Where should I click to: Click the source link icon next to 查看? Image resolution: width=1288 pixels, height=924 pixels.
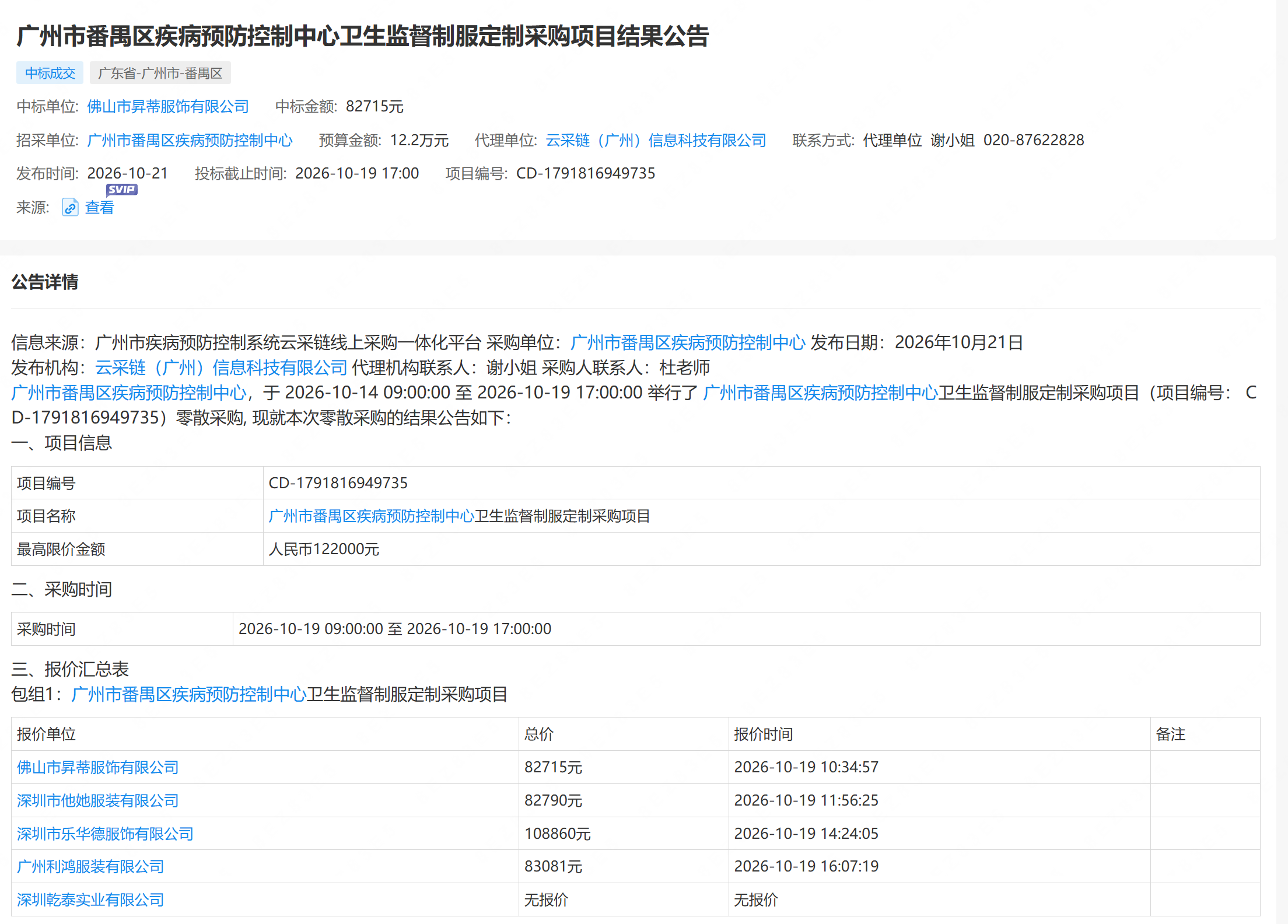pyautogui.click(x=70, y=208)
